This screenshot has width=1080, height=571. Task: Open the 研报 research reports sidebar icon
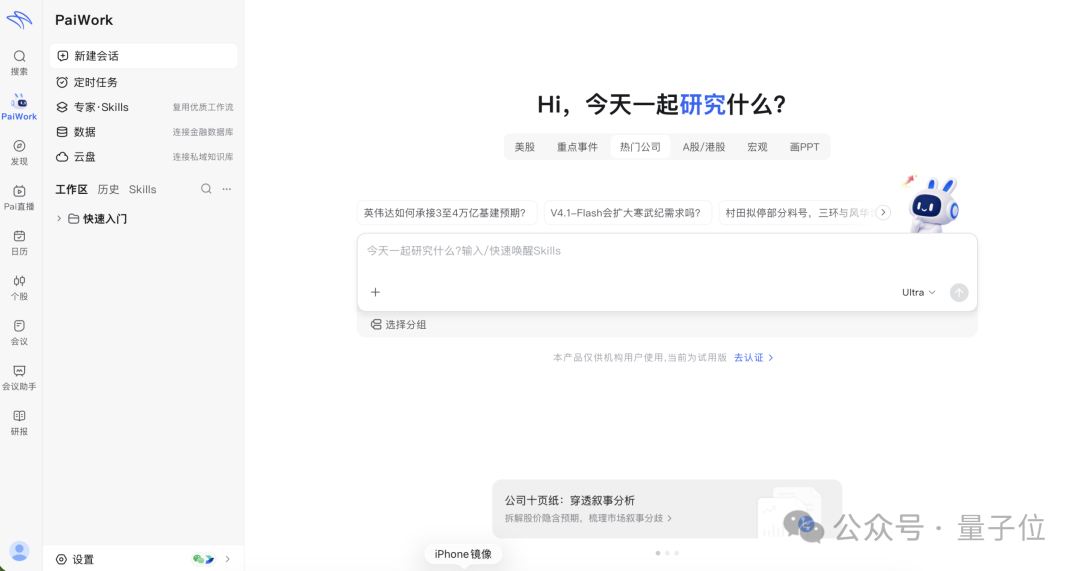[19, 422]
